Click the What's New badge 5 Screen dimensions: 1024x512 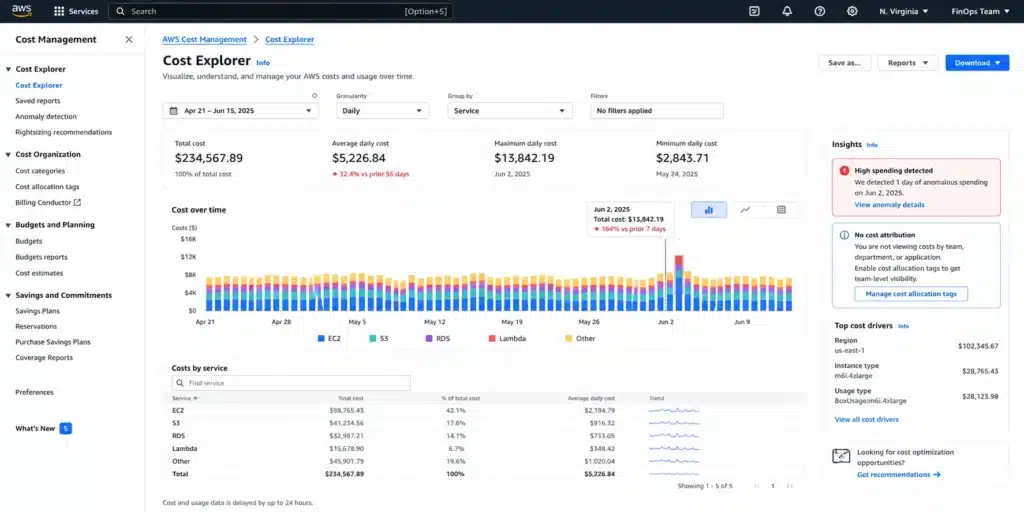click(x=65, y=429)
